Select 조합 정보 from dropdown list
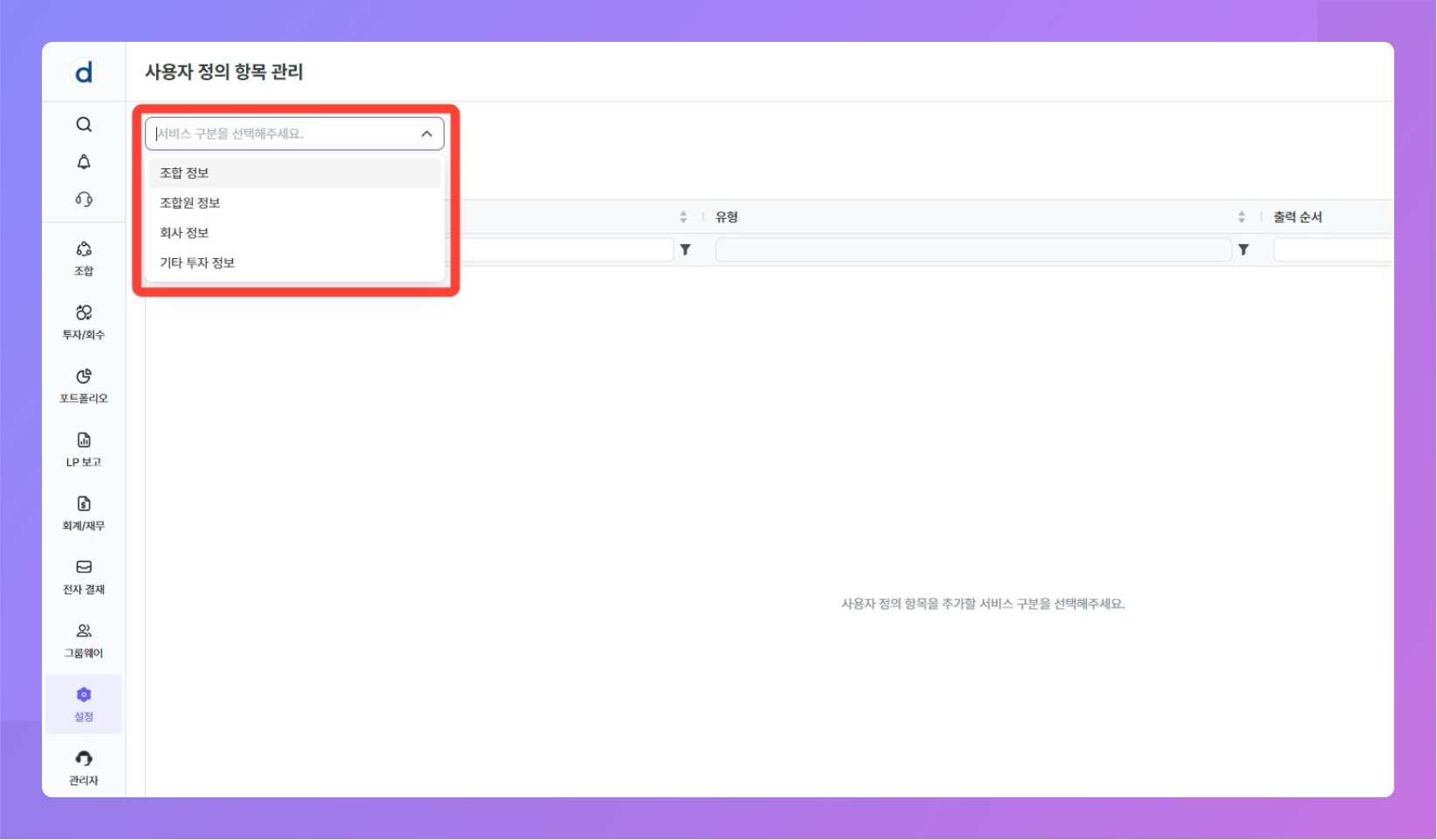 pos(184,173)
